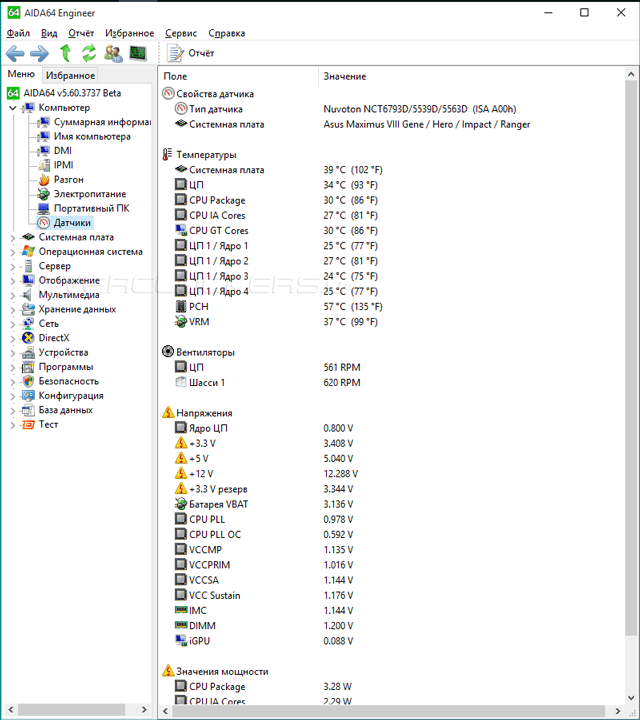Expand the Сервер tree node
640x720 pixels.
pyautogui.click(x=13, y=267)
